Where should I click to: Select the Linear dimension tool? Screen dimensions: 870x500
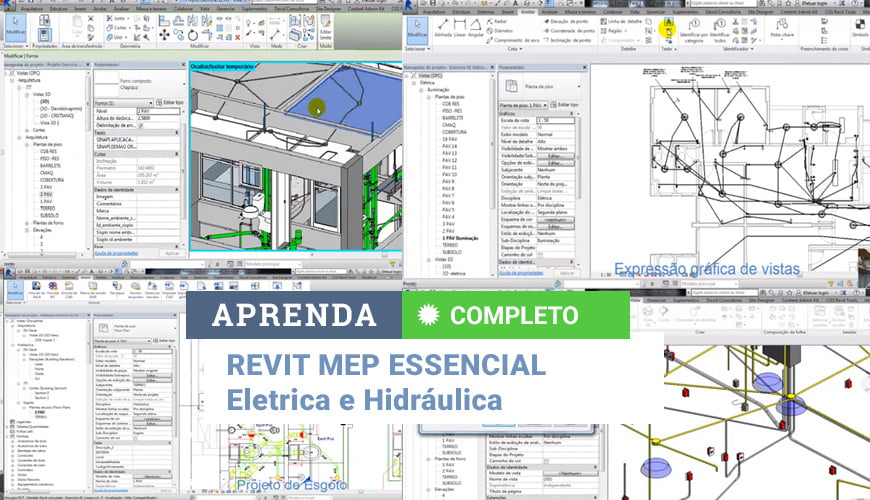coord(460,28)
